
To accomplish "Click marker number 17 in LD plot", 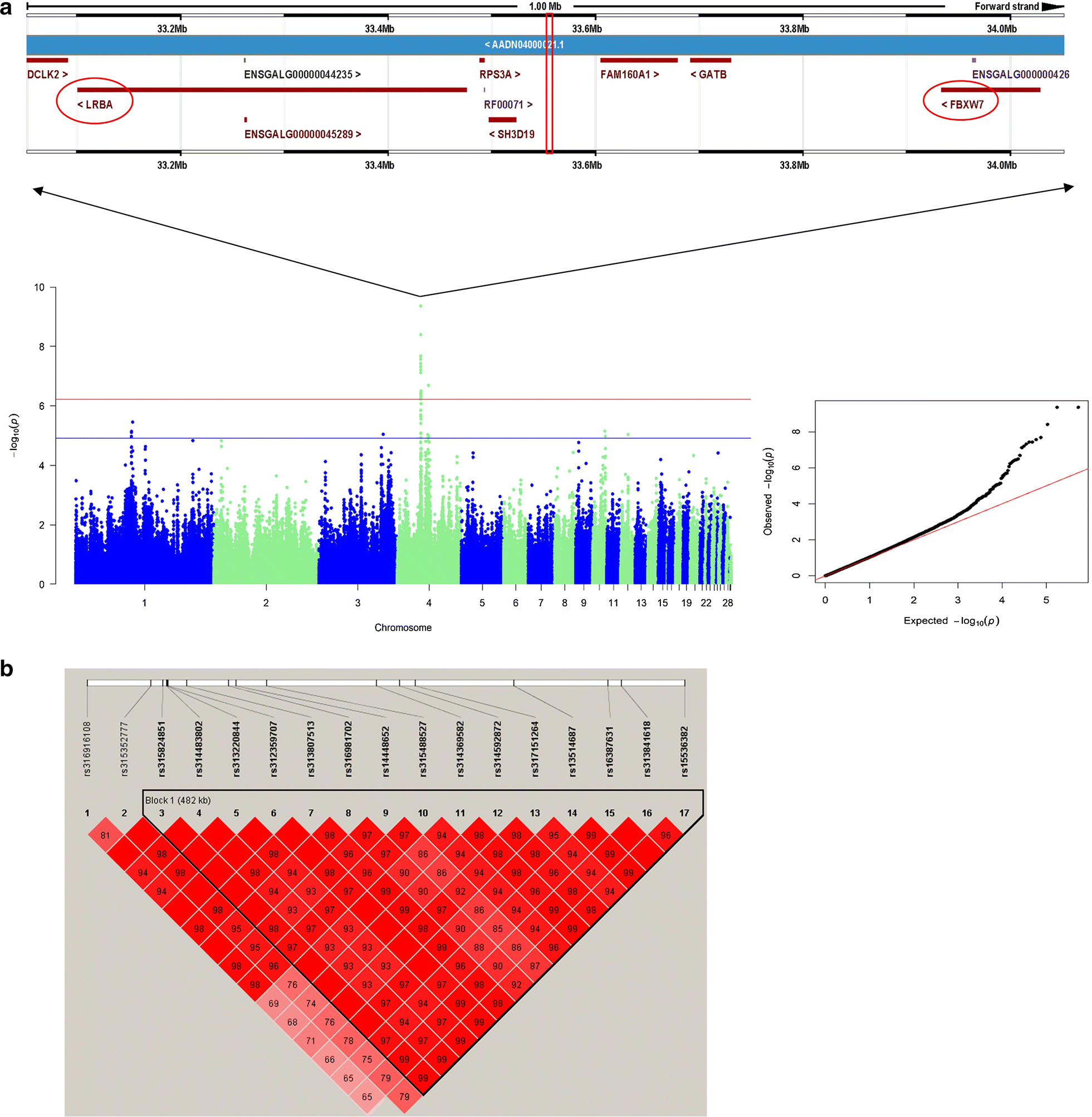I will (684, 813).
